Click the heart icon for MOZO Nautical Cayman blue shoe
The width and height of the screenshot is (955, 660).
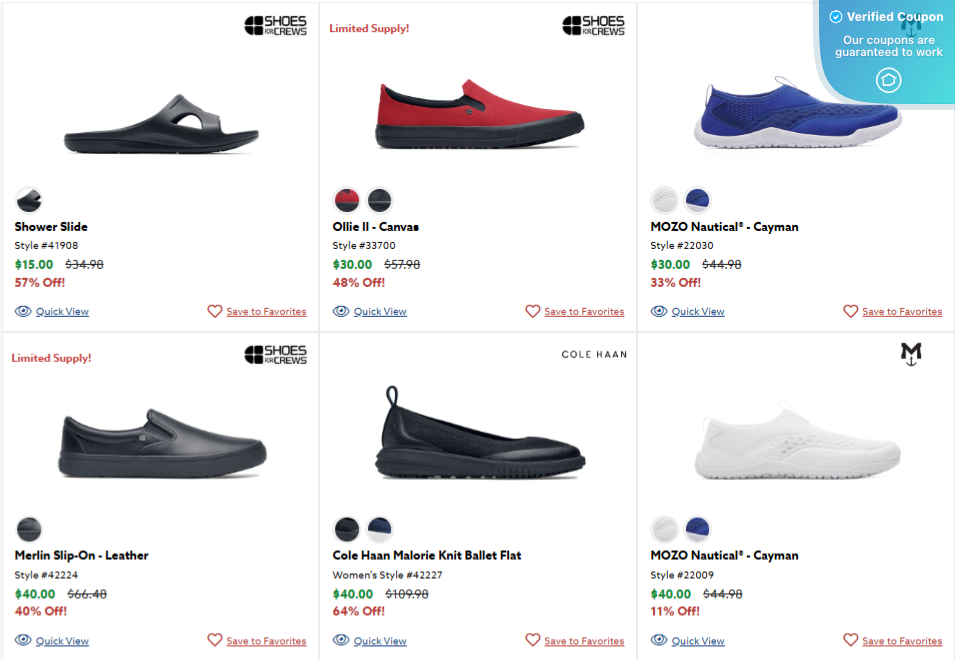(851, 311)
